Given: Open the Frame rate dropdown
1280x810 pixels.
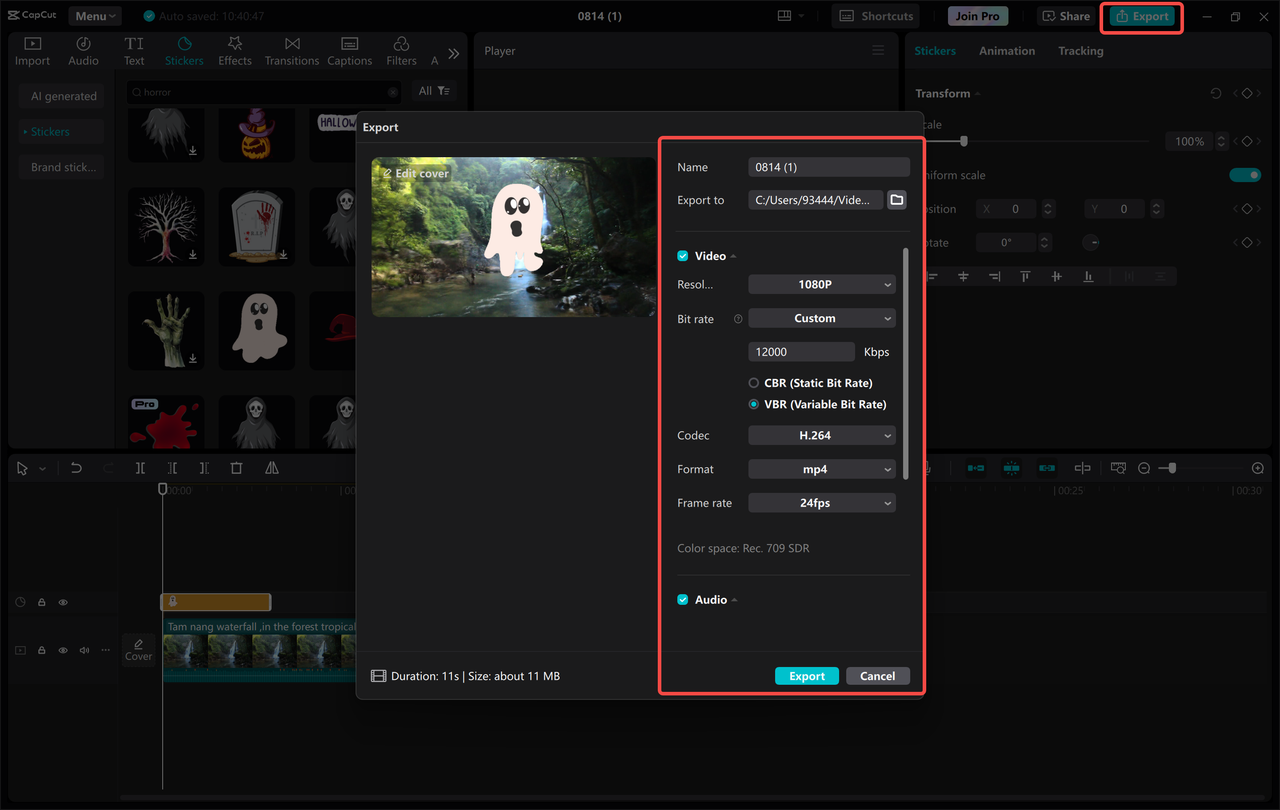Looking at the screenshot, I should 821,502.
